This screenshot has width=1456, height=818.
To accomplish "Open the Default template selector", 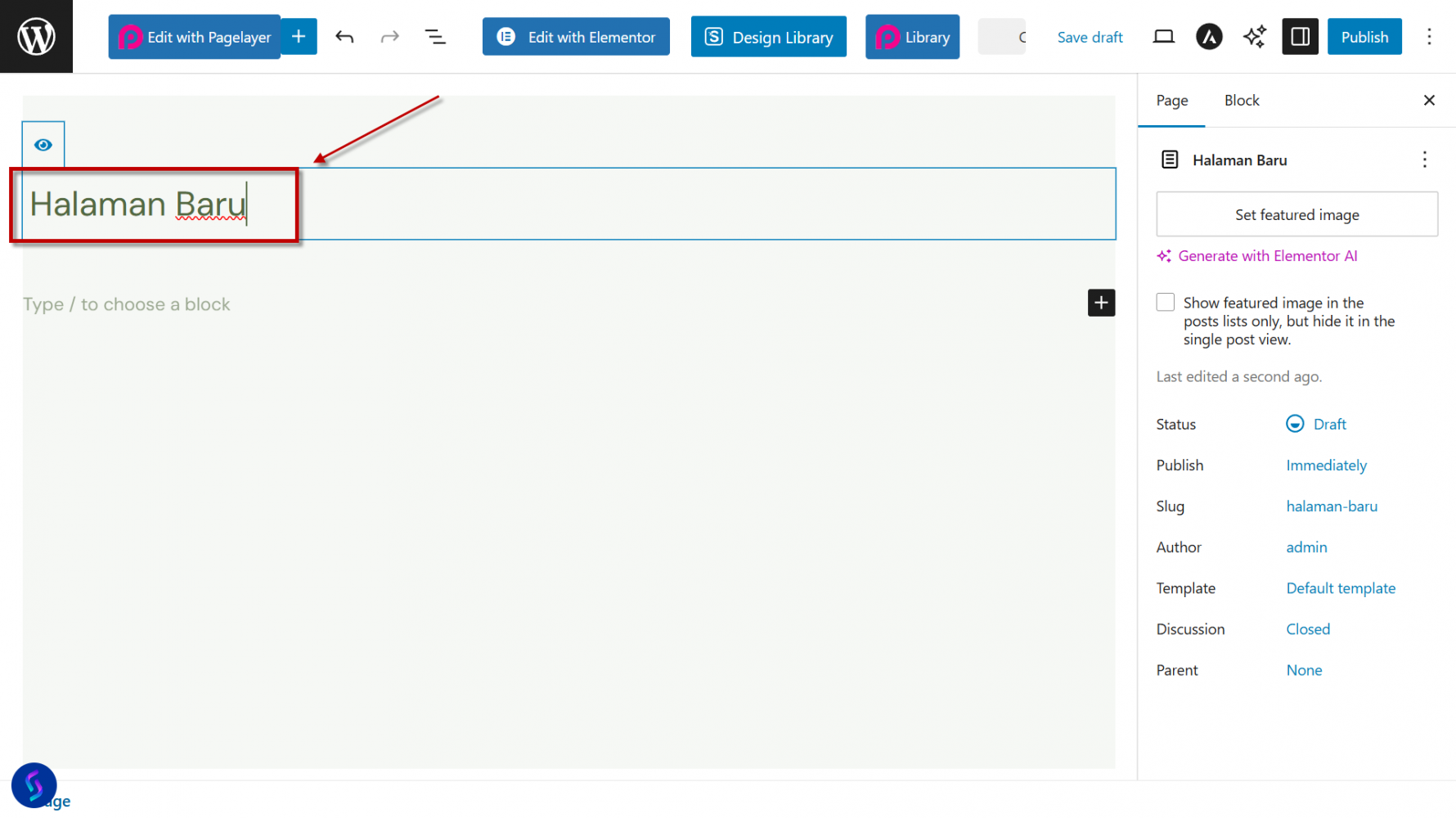I will point(1341,588).
